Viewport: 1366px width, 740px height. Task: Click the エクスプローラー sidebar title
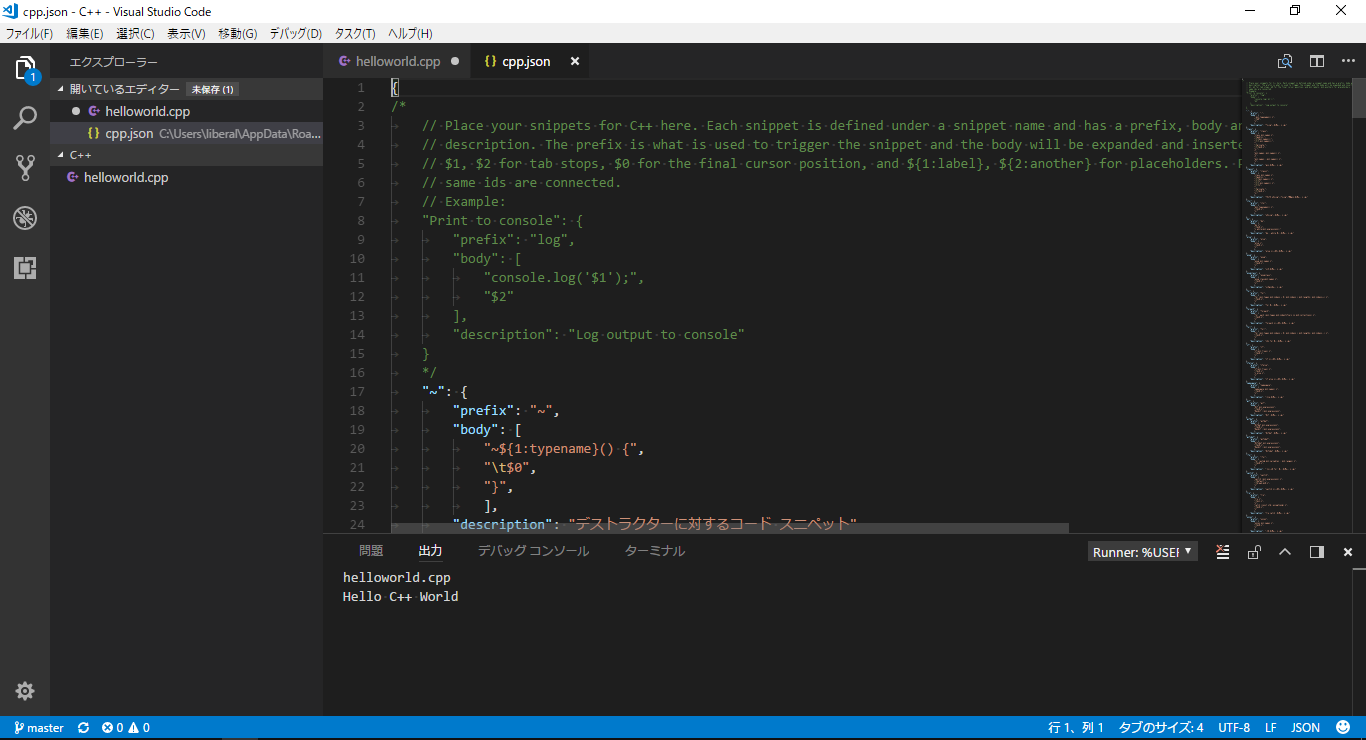pyautogui.click(x=113, y=61)
